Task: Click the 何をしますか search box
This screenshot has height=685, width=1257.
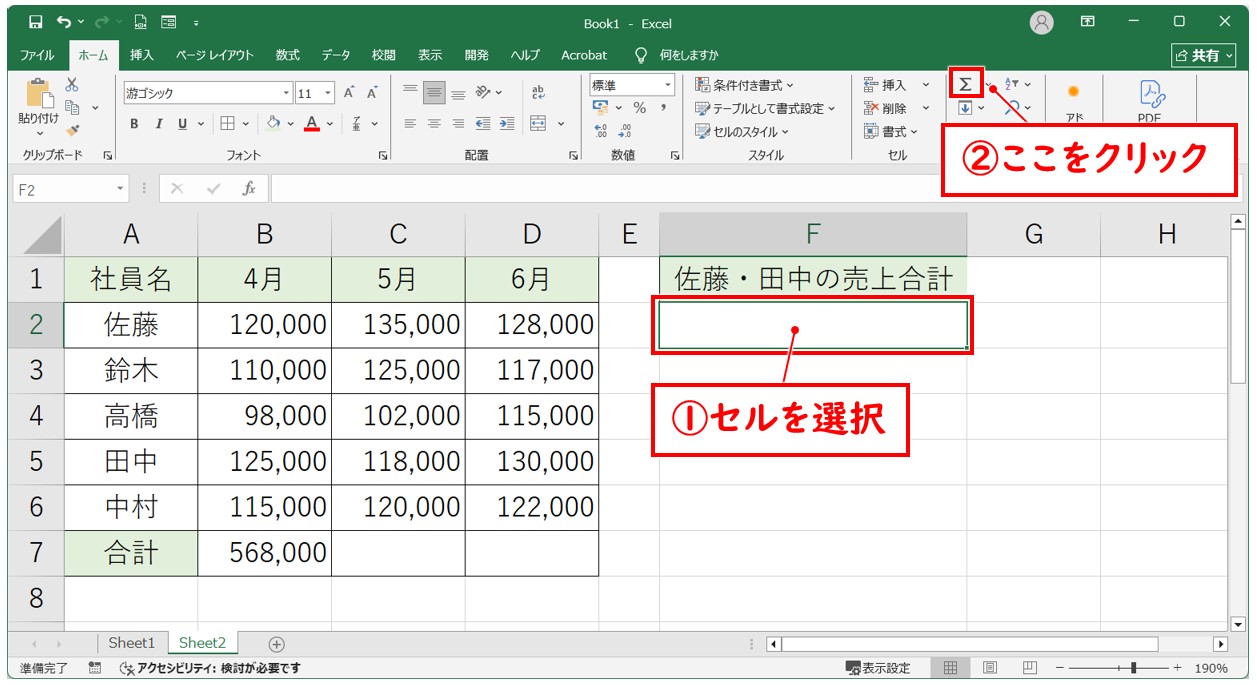Action: (x=676, y=55)
